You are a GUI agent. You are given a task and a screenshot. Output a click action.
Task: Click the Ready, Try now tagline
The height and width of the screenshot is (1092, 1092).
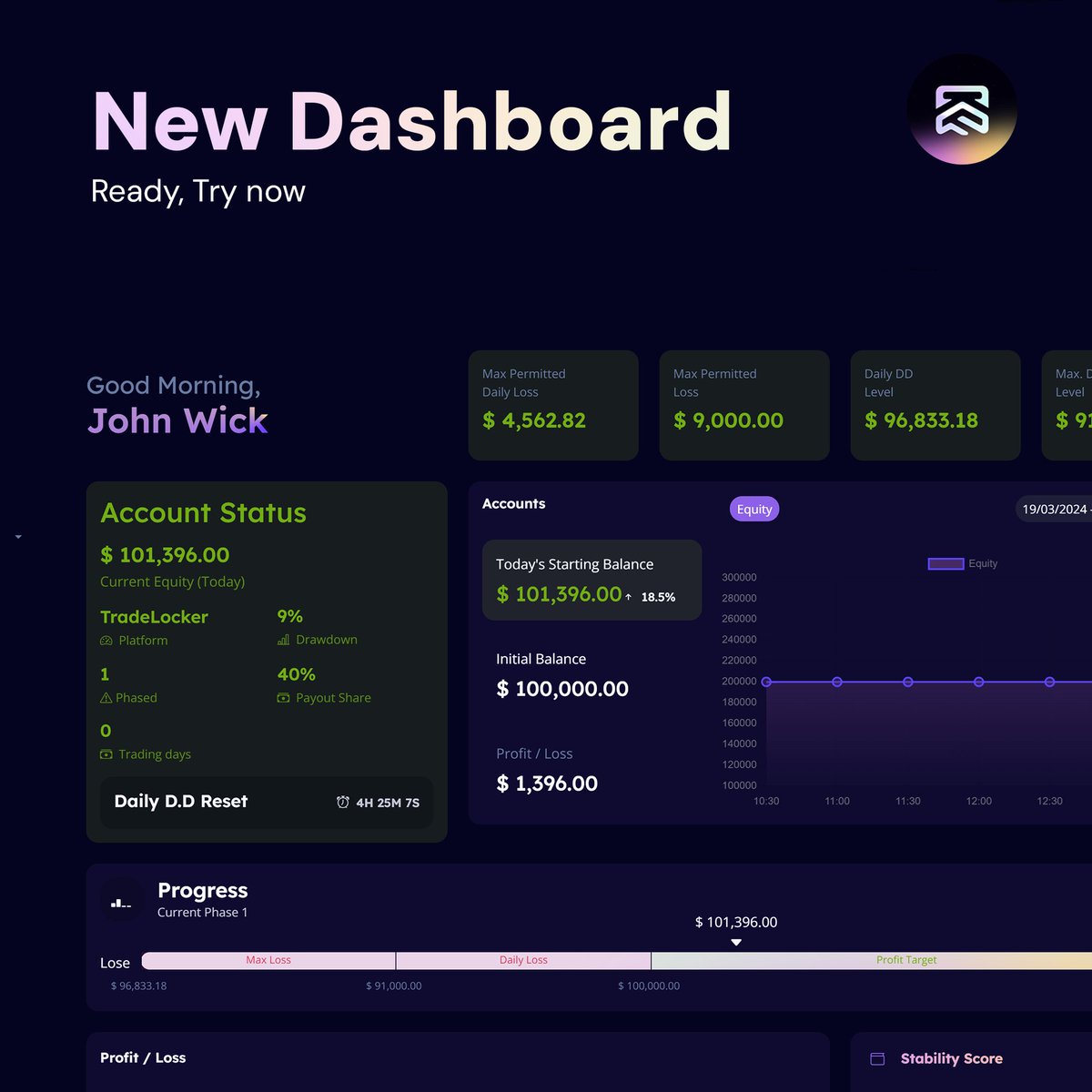pyautogui.click(x=197, y=191)
